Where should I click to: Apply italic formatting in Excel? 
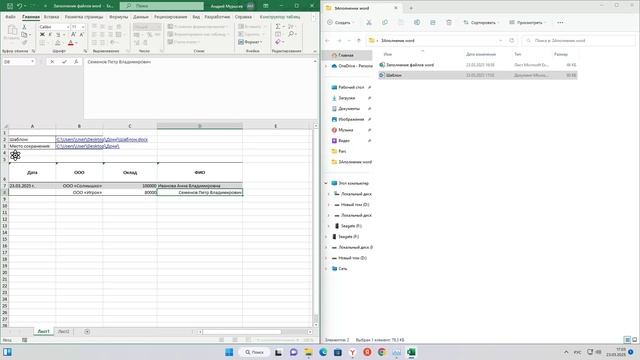coord(50,35)
